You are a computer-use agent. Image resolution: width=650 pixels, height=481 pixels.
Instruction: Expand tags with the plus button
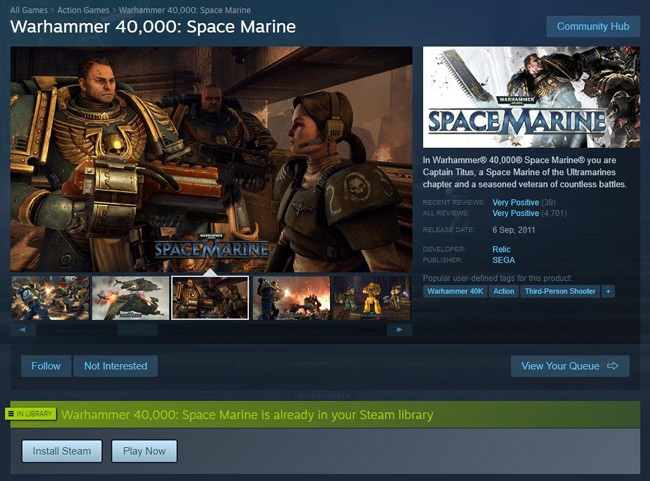click(608, 291)
